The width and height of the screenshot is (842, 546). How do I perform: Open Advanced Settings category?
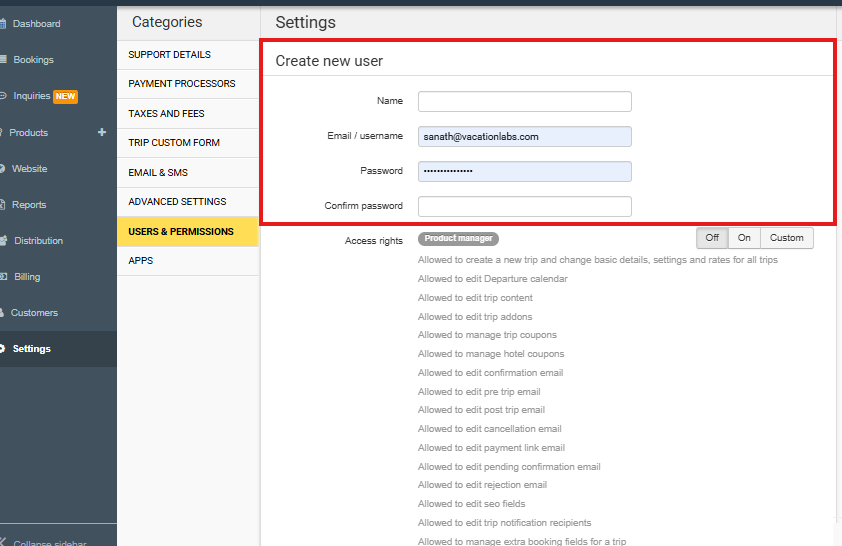[177, 202]
